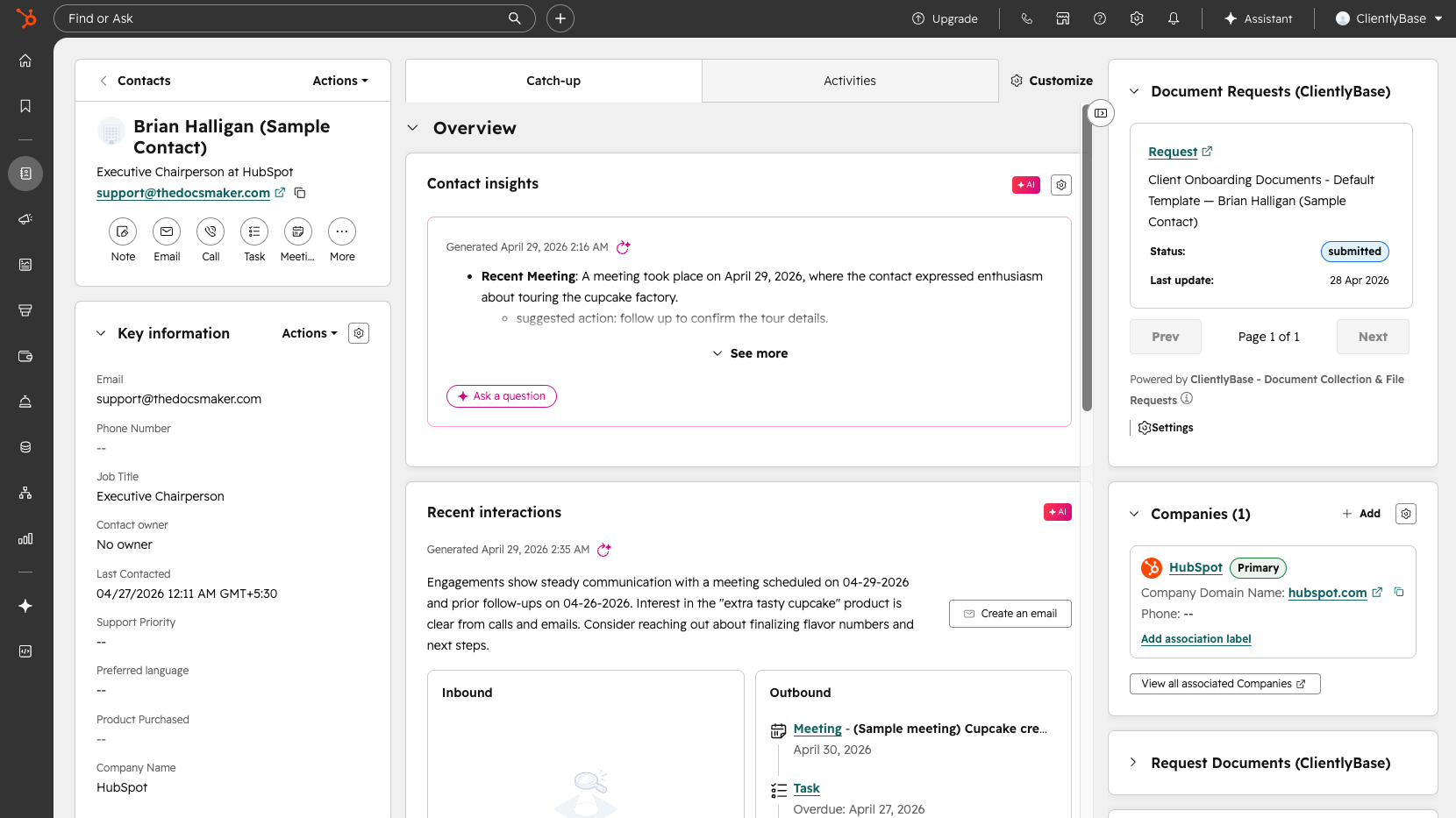Click the Prev page button

1166,337
